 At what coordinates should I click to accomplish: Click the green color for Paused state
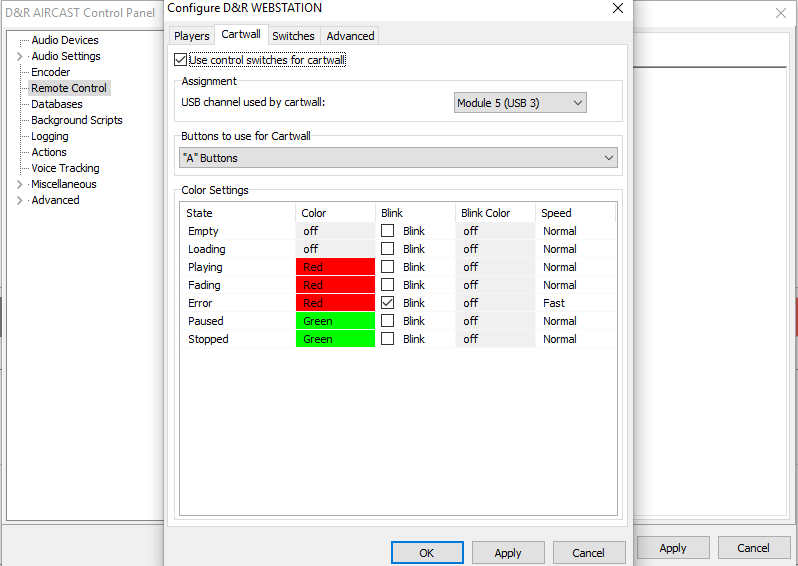[335, 321]
